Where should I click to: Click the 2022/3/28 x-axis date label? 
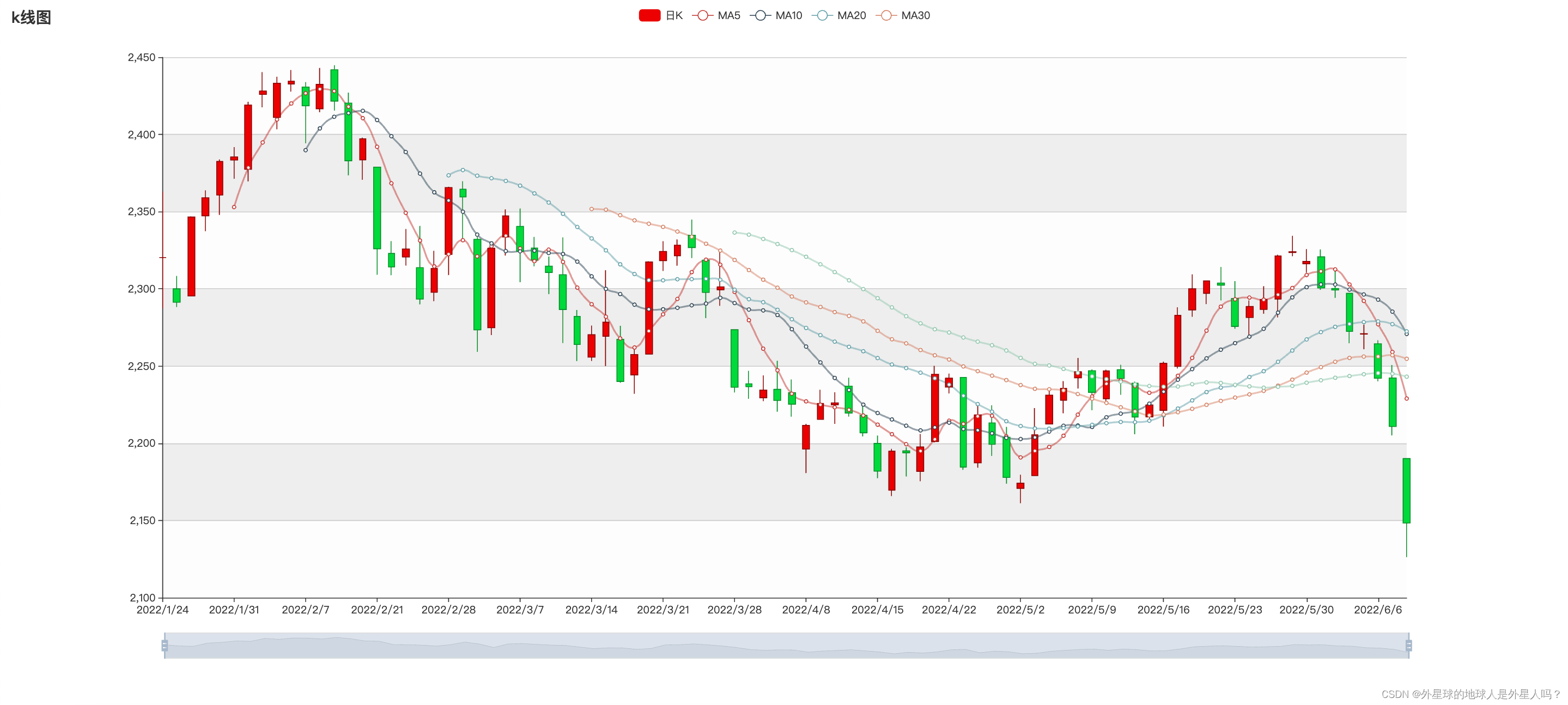click(x=735, y=610)
